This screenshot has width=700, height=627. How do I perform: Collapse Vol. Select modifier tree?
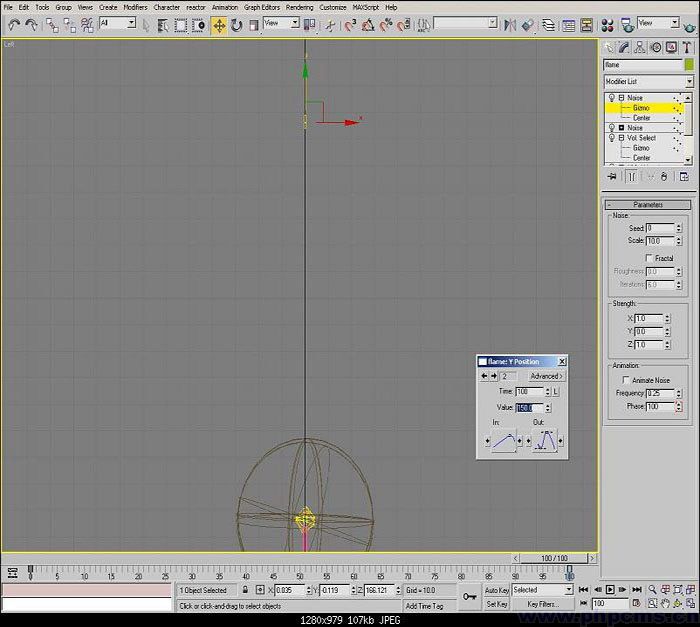pos(621,138)
